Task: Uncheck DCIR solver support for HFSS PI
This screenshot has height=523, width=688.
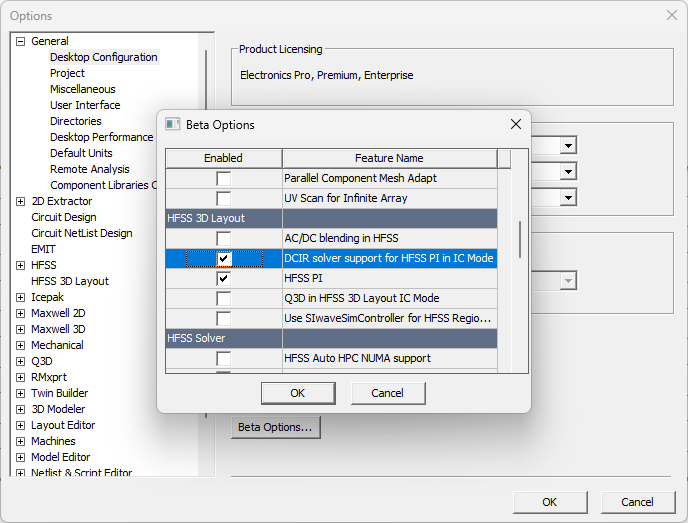Action: click(x=224, y=258)
